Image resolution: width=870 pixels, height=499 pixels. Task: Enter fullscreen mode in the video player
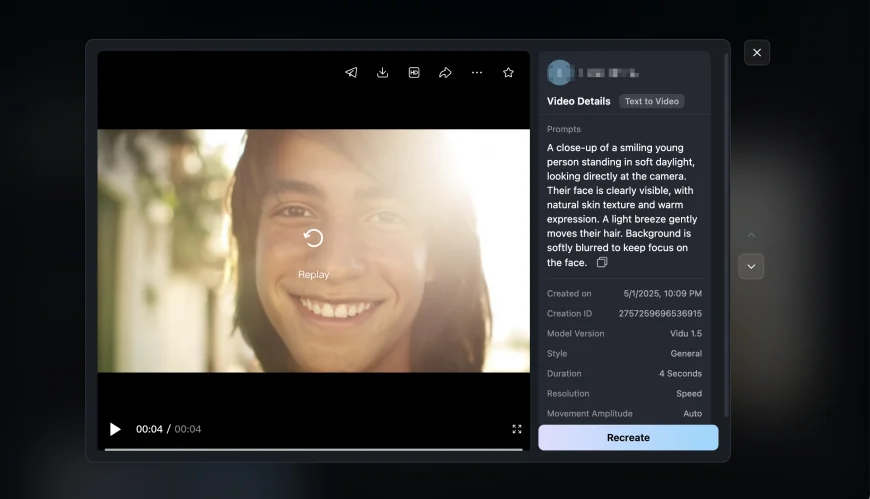(x=517, y=429)
